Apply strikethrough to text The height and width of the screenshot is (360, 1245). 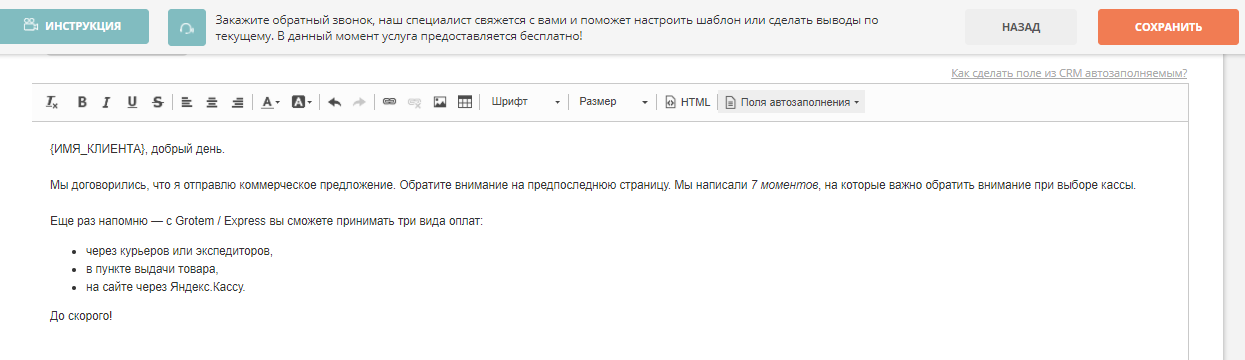[158, 102]
